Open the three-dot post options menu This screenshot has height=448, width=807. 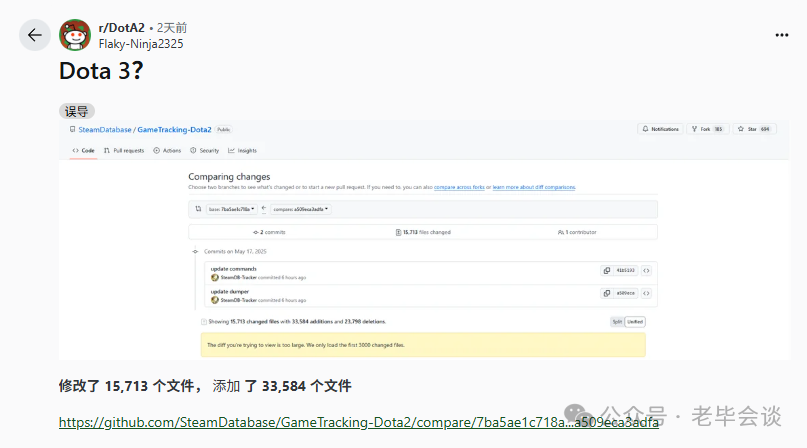781,35
